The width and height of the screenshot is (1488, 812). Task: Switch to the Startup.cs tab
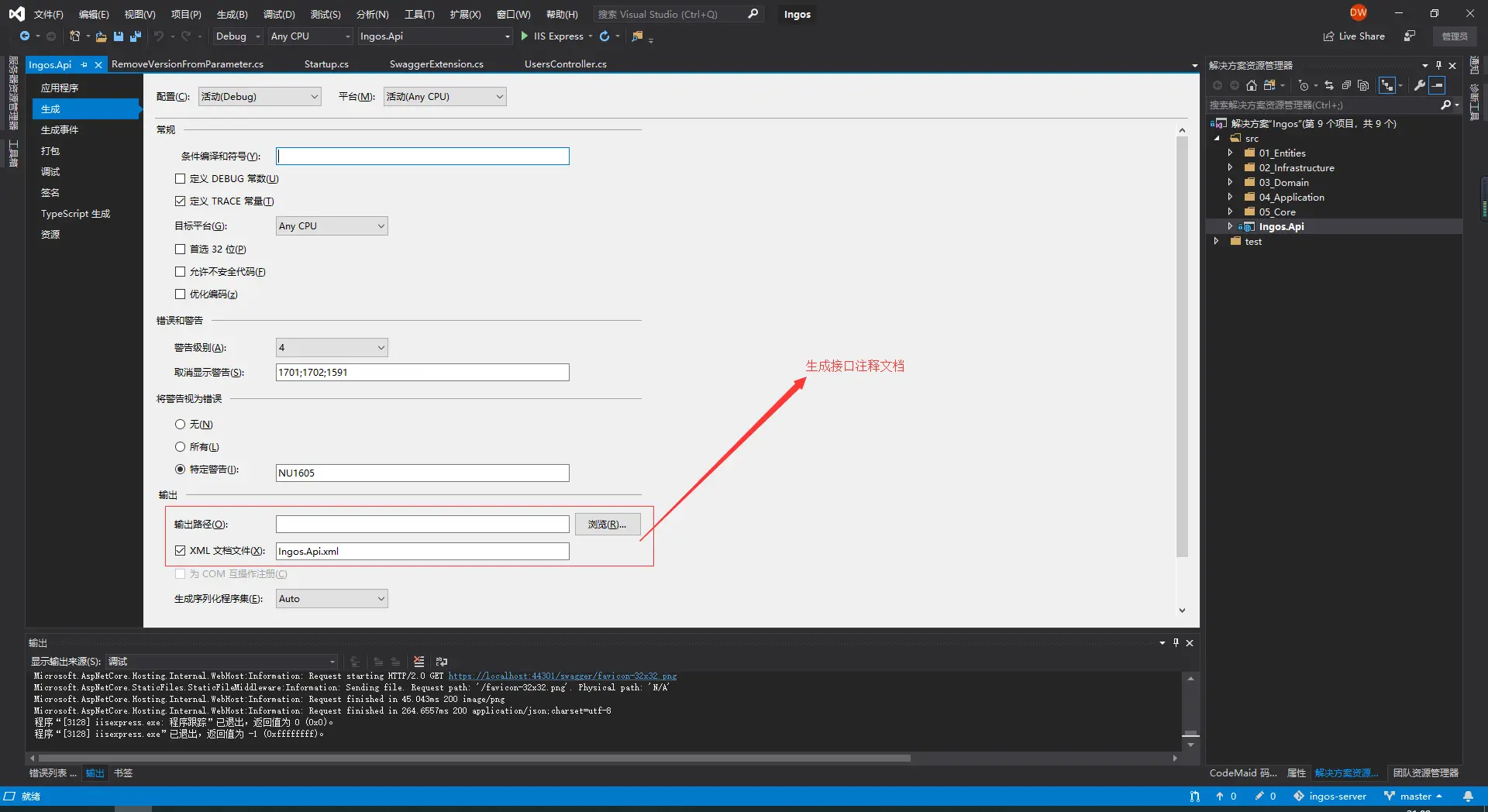[326, 64]
